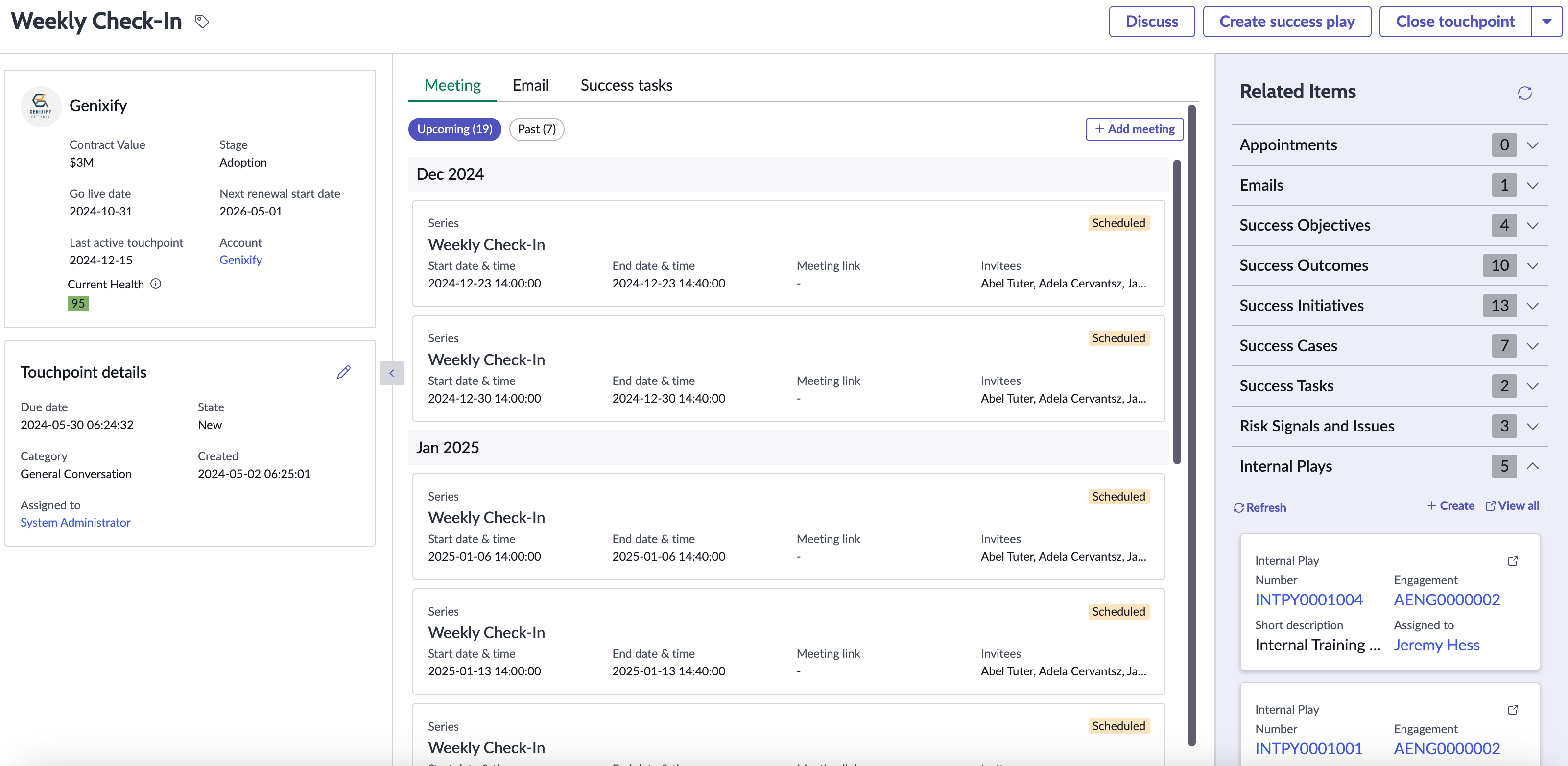Click the pencil edit icon in Touchpoint details

point(344,372)
